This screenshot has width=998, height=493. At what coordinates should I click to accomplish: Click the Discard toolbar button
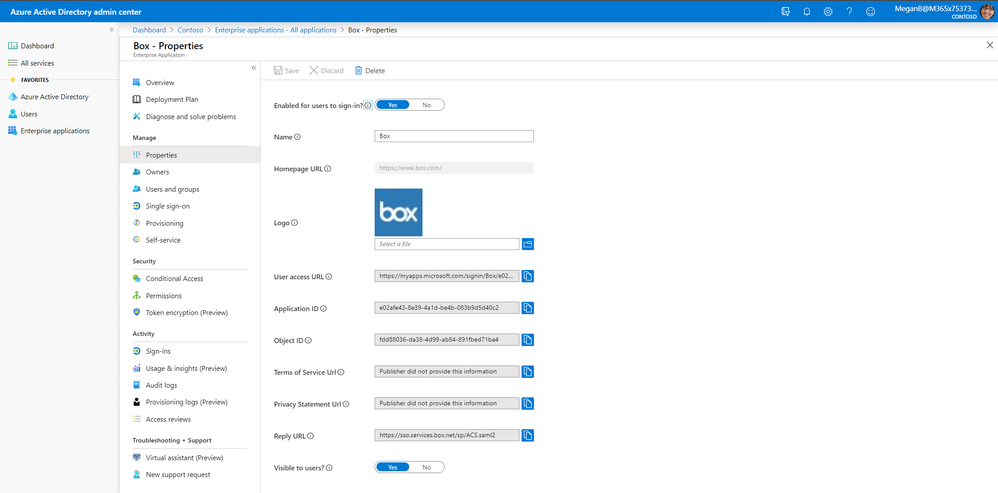[x=327, y=71]
